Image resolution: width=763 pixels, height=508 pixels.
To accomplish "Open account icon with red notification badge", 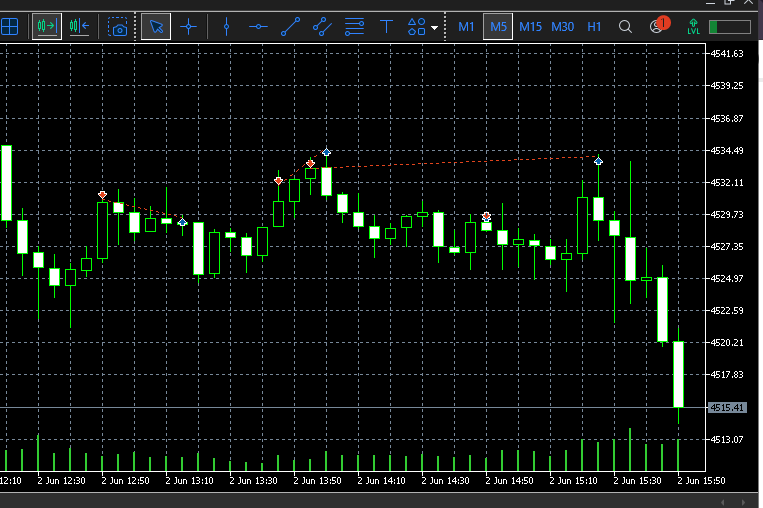I will pyautogui.click(x=659, y=25).
